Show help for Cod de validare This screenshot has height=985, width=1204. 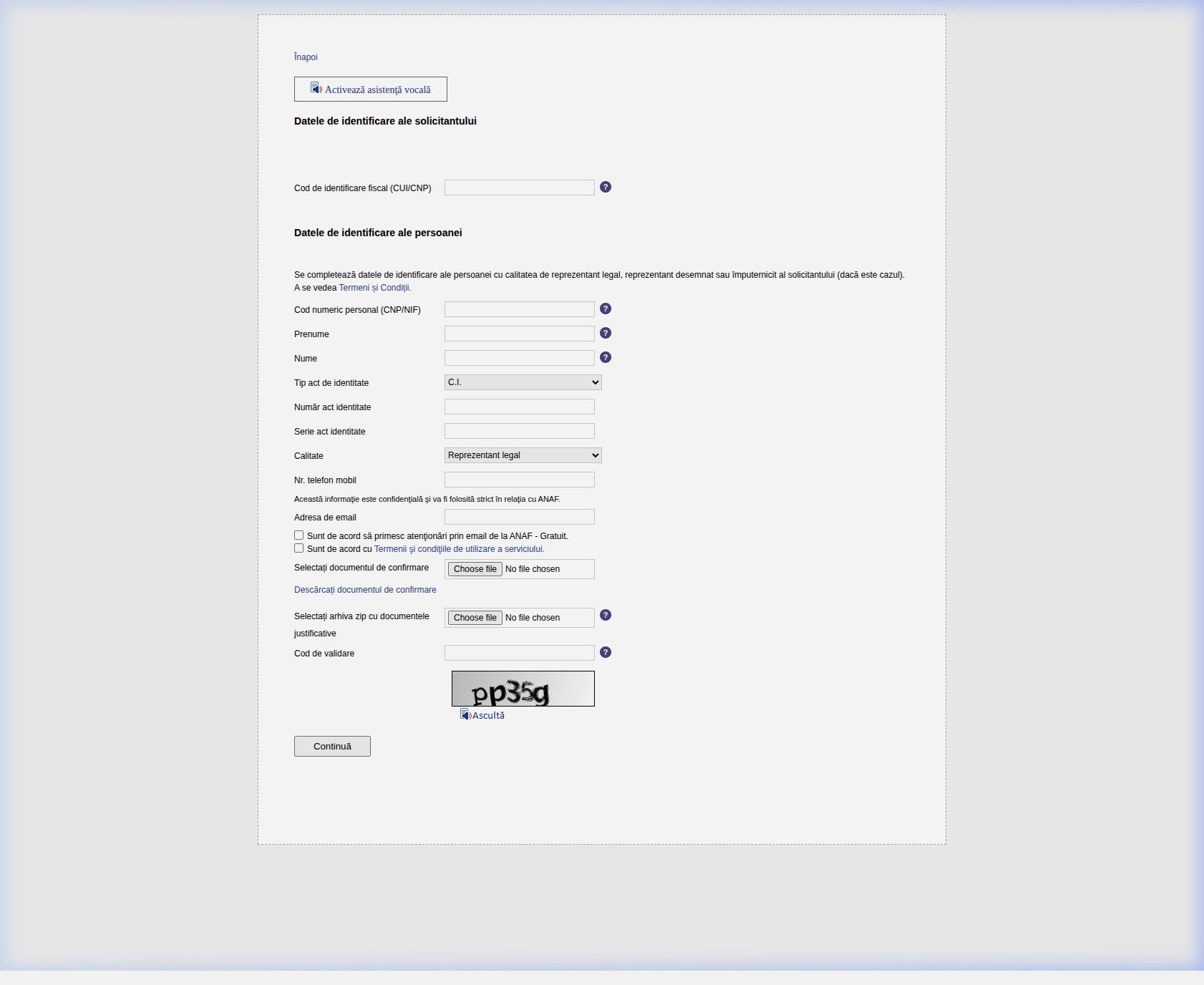click(606, 652)
